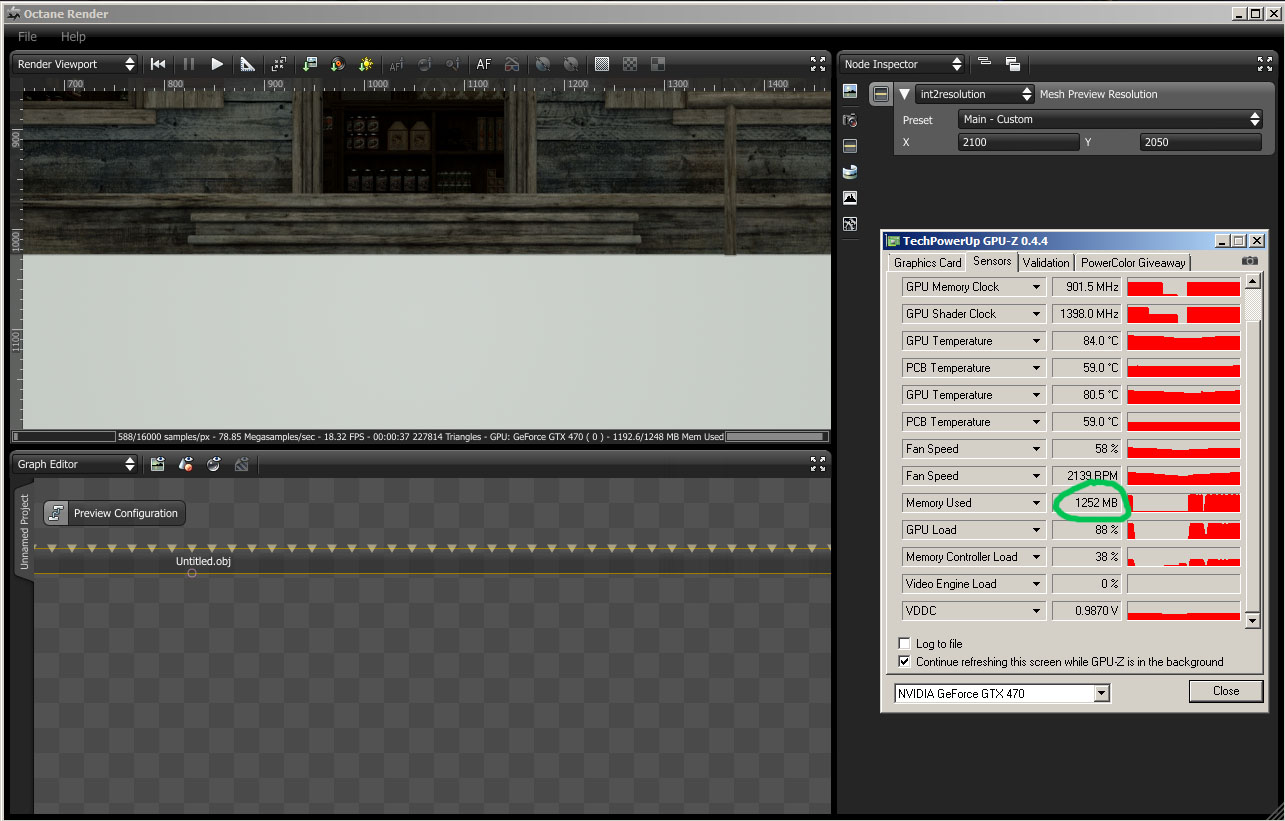This screenshot has width=1285, height=821.
Task: Click the play render button
Action: coord(217,64)
